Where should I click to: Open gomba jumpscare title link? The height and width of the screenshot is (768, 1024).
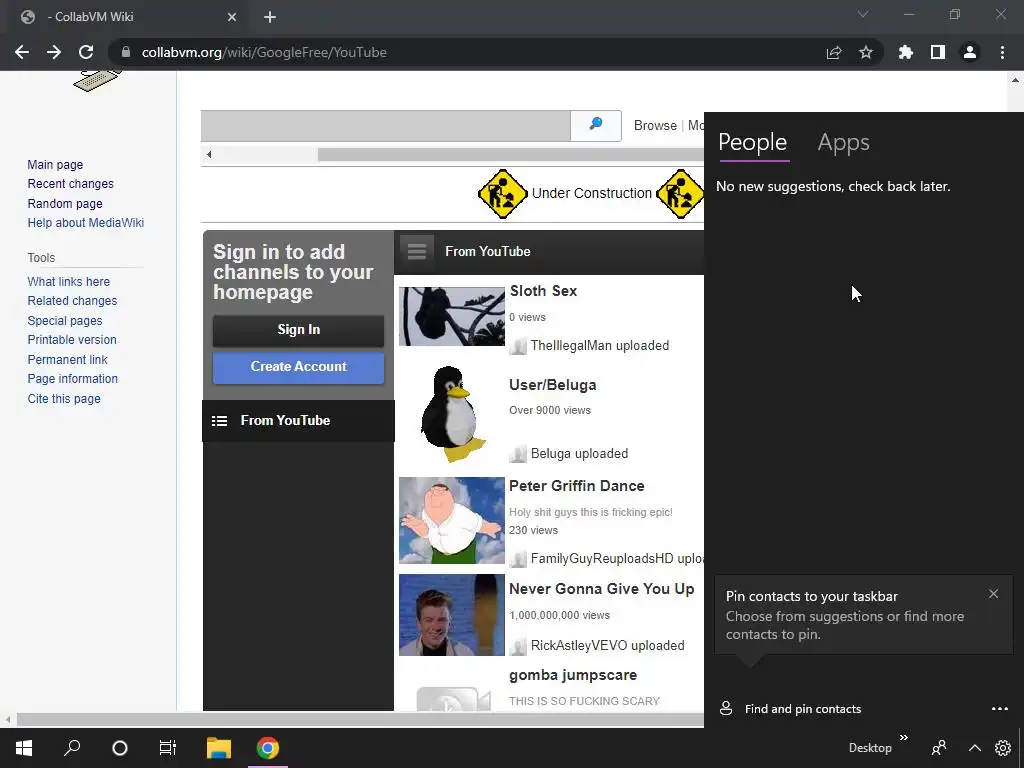(x=573, y=675)
